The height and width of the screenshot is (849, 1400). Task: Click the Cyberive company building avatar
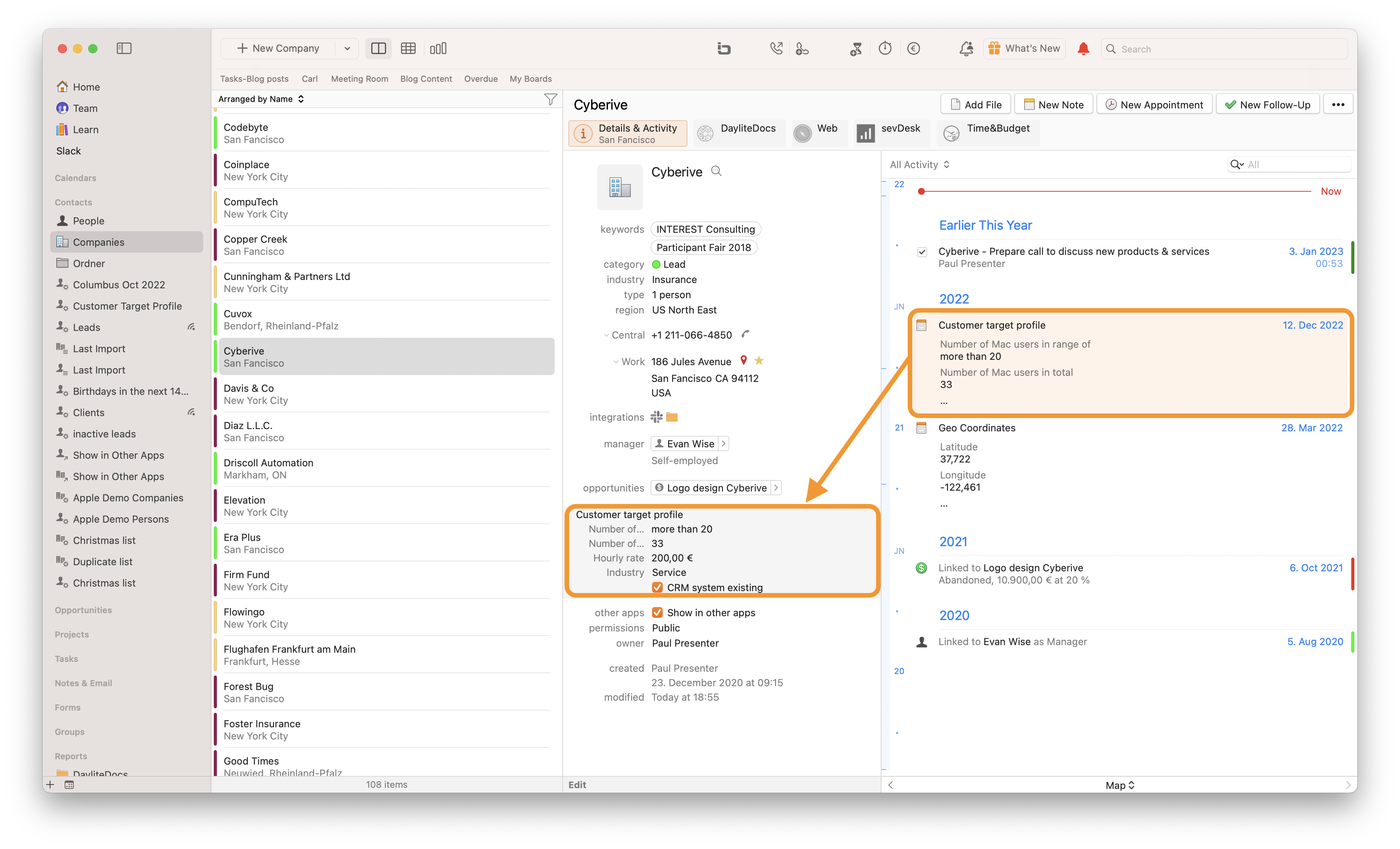[x=620, y=187]
